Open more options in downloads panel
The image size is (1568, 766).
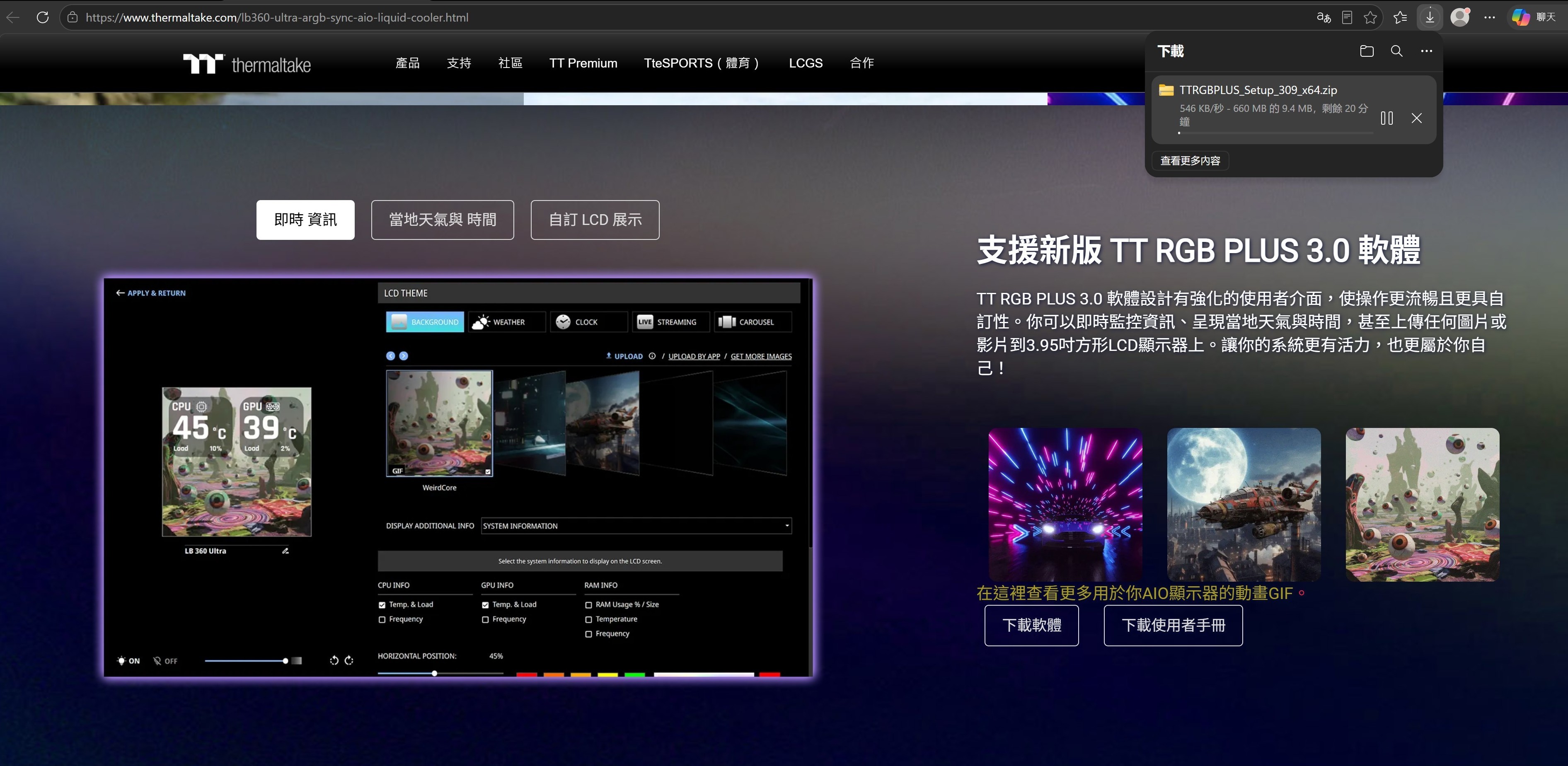click(1426, 51)
